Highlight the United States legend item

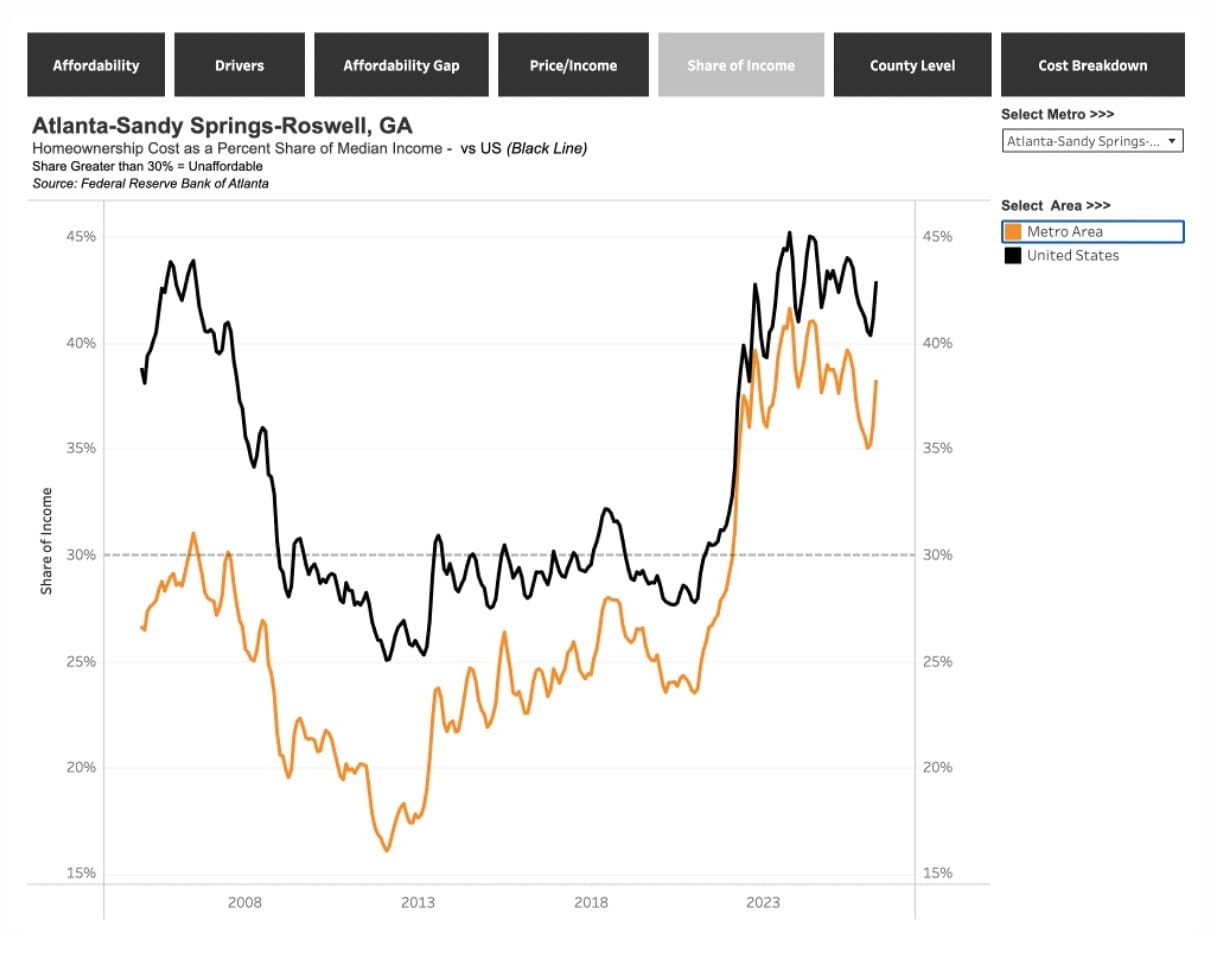tap(1093, 256)
